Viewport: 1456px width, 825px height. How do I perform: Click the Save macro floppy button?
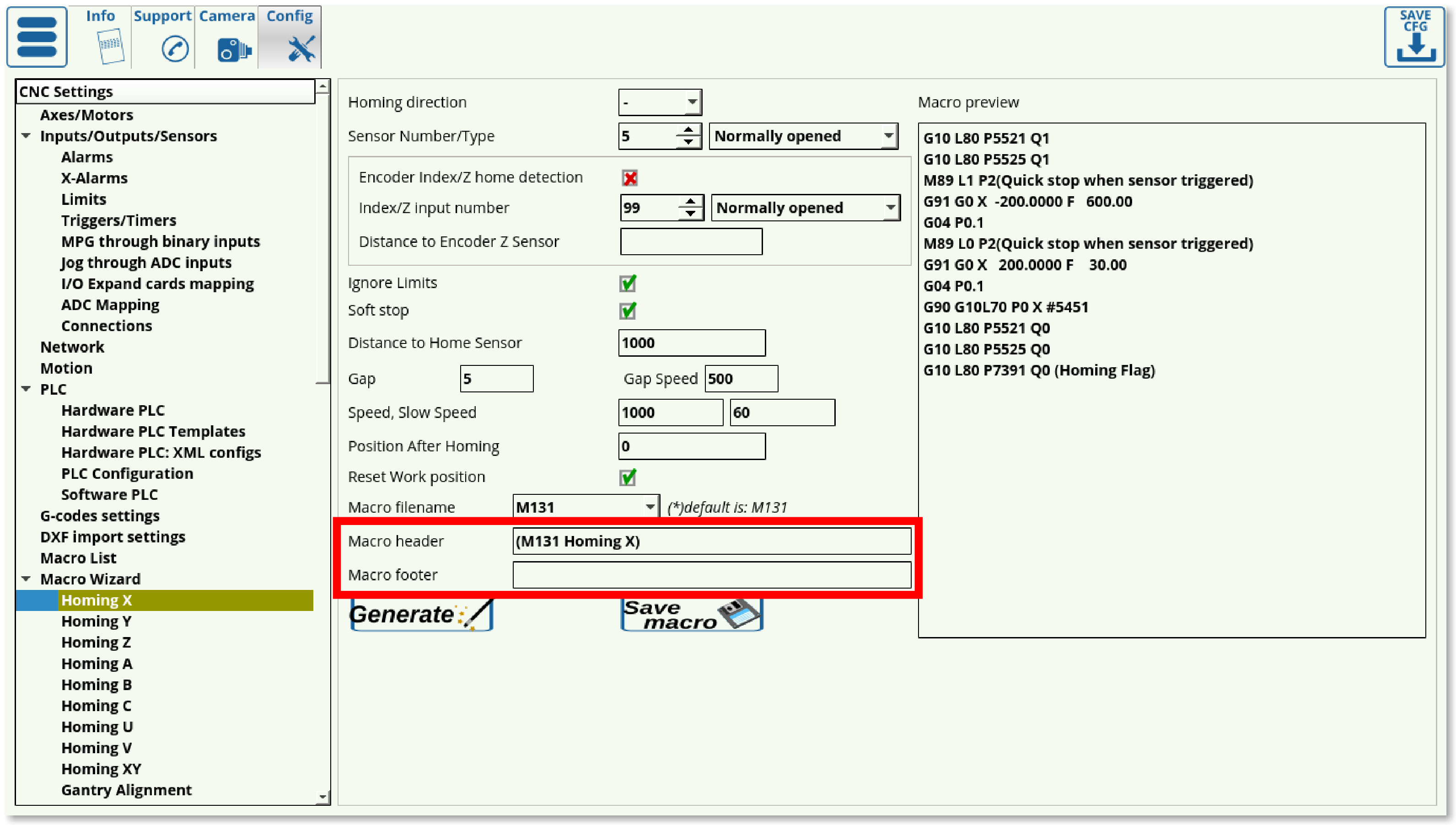click(x=692, y=614)
